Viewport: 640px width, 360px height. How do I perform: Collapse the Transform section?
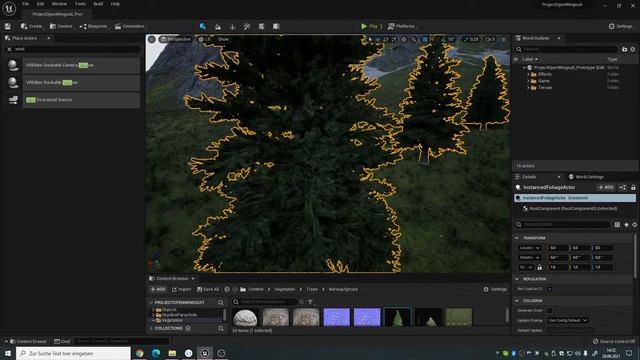click(517, 238)
